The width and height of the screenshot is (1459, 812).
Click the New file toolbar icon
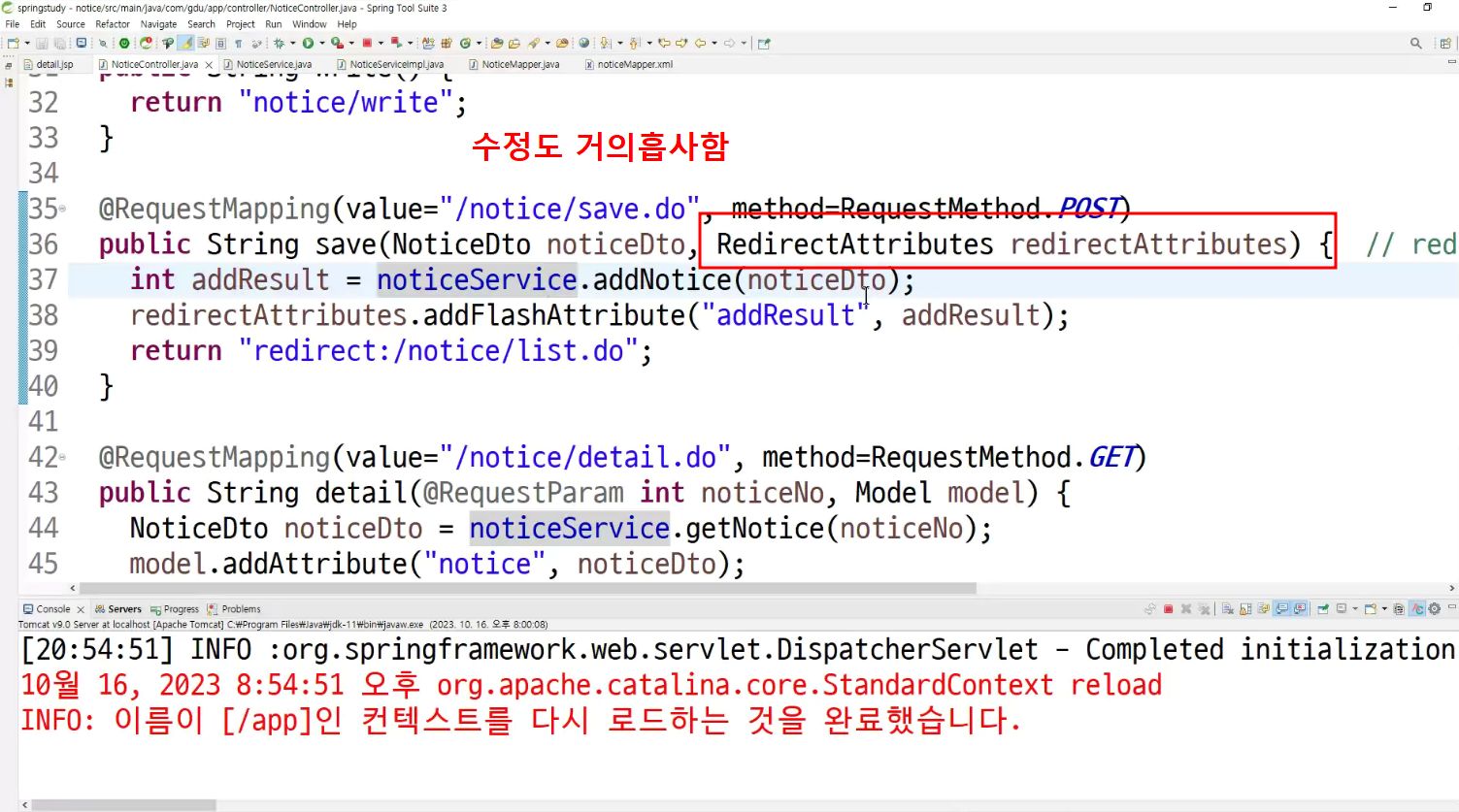[13, 44]
